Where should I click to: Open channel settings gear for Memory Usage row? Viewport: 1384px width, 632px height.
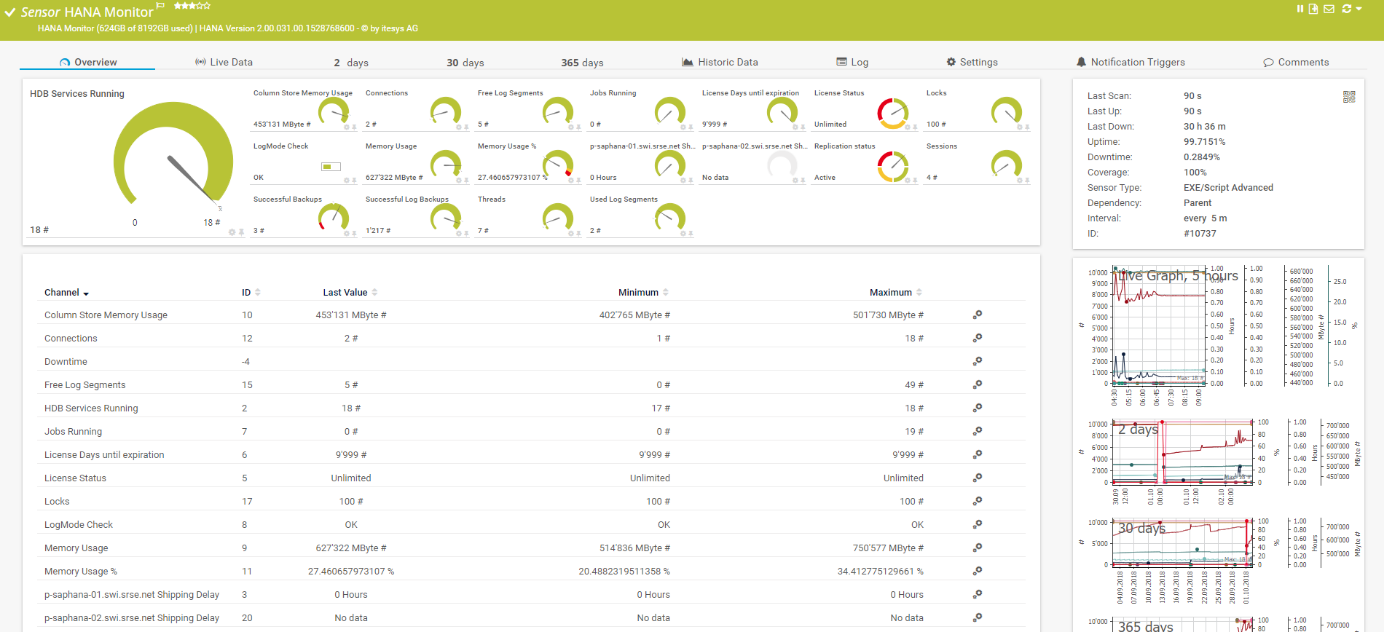[x=977, y=548]
